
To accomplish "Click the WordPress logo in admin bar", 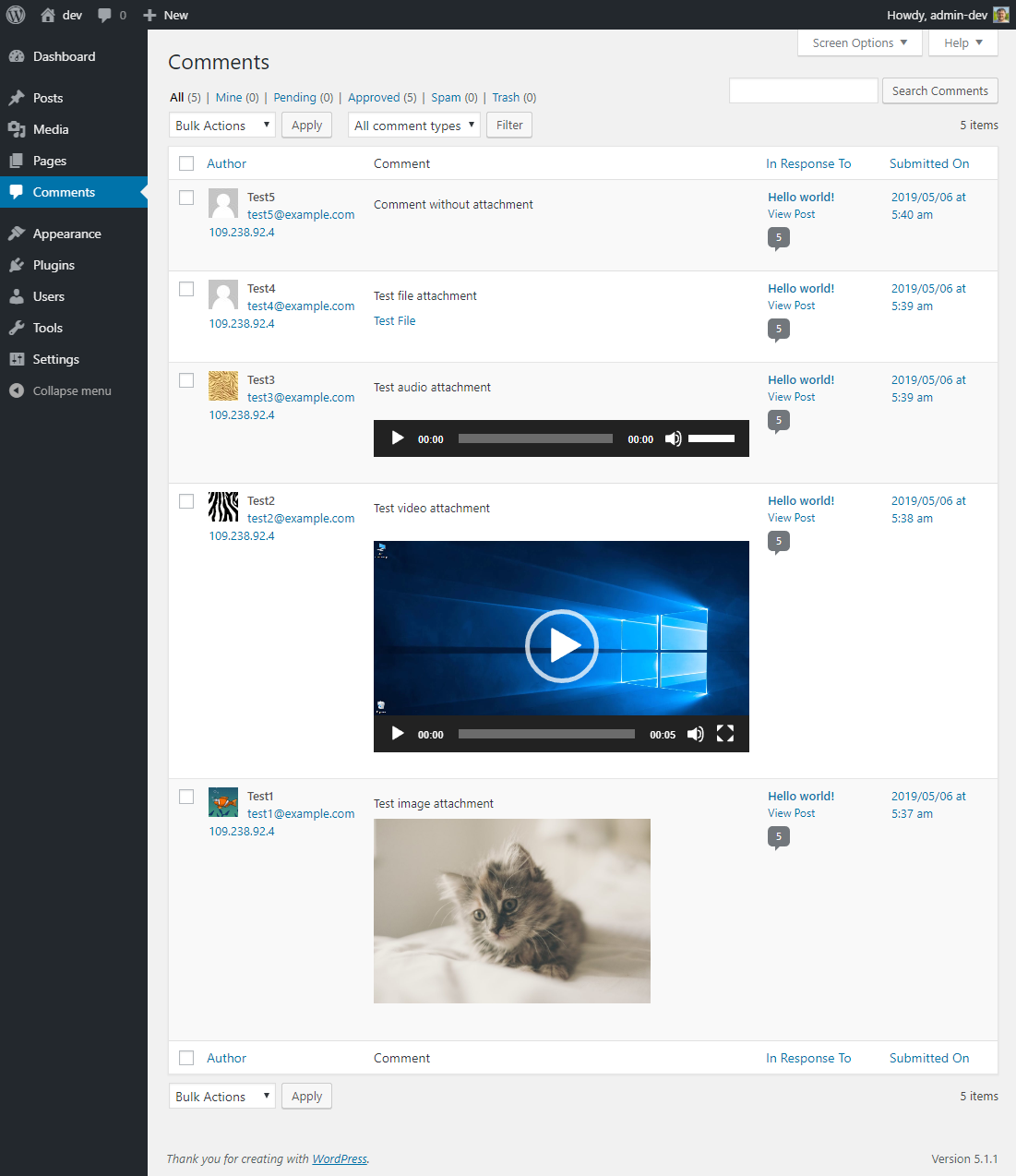I will 16,15.
